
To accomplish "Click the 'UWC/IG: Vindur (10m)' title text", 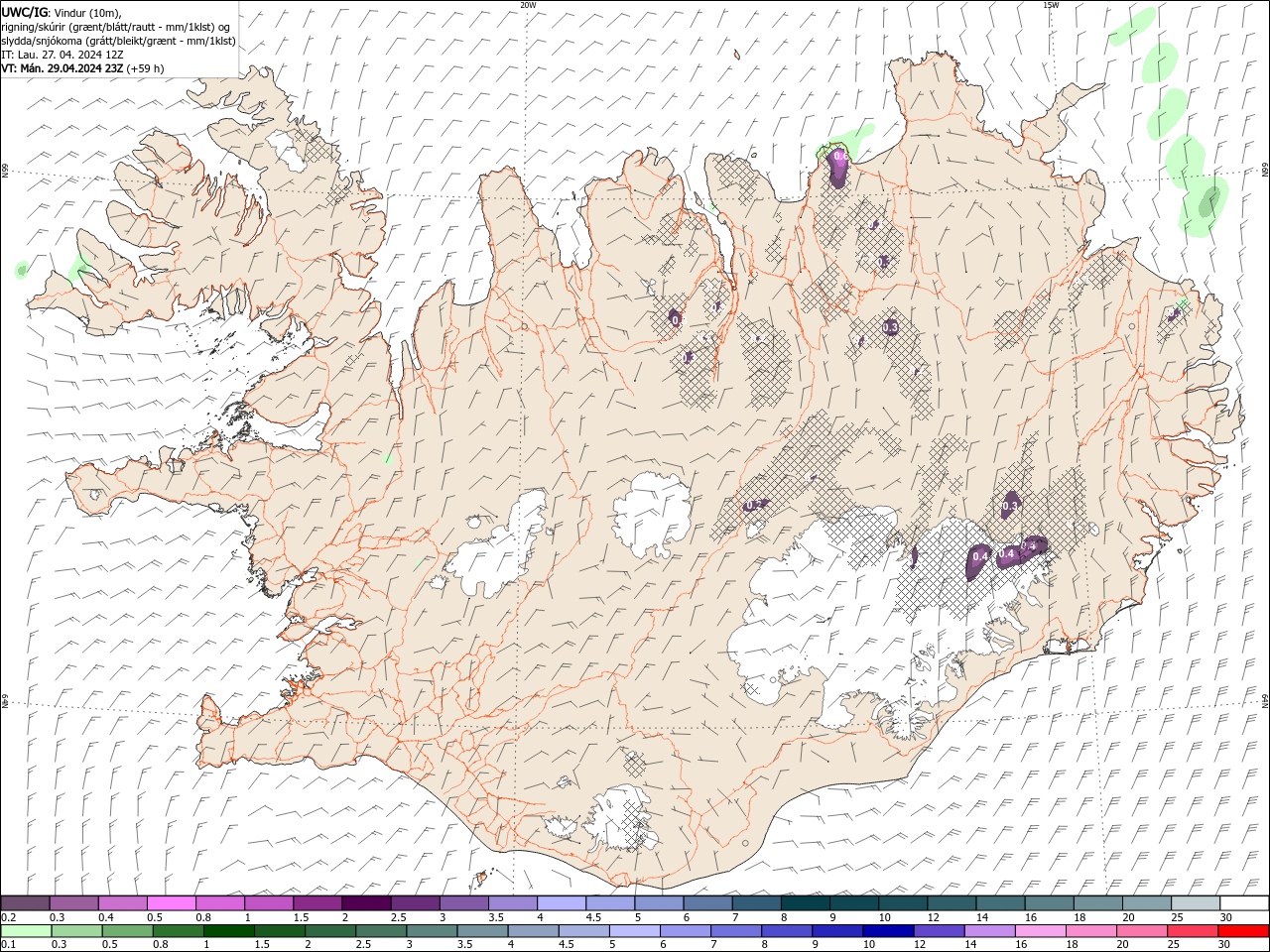I will pyautogui.click(x=62, y=12).
